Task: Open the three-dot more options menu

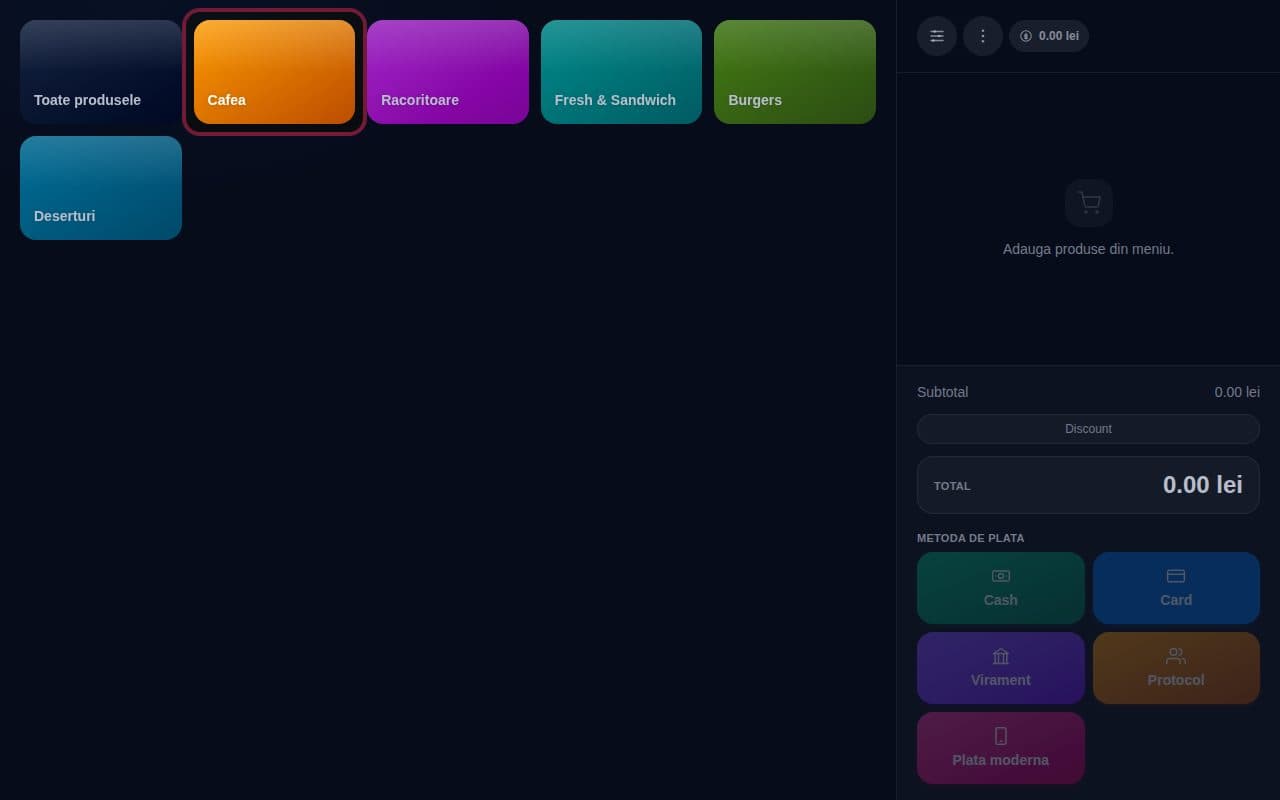Action: 983,36
